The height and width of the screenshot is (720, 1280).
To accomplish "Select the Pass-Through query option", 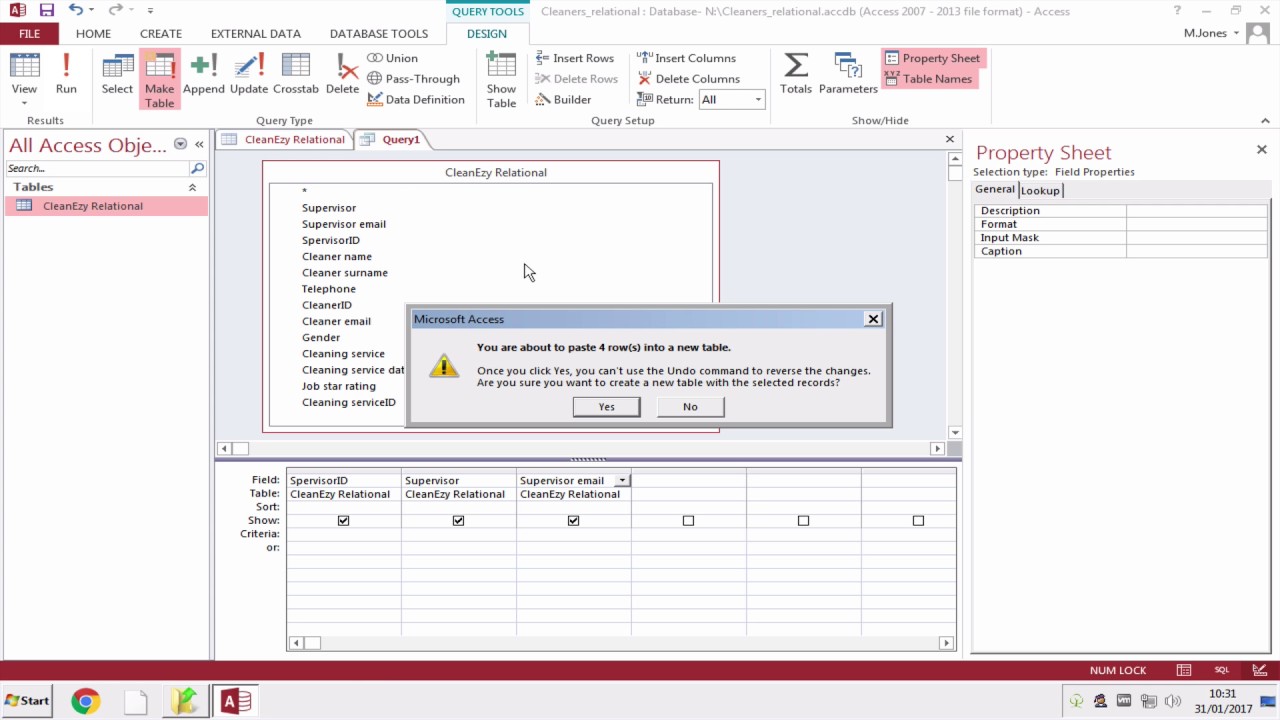I will (x=413, y=79).
